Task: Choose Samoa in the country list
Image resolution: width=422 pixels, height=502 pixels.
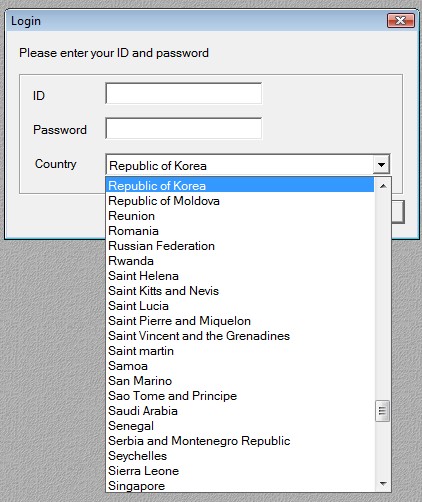Action: (x=240, y=366)
